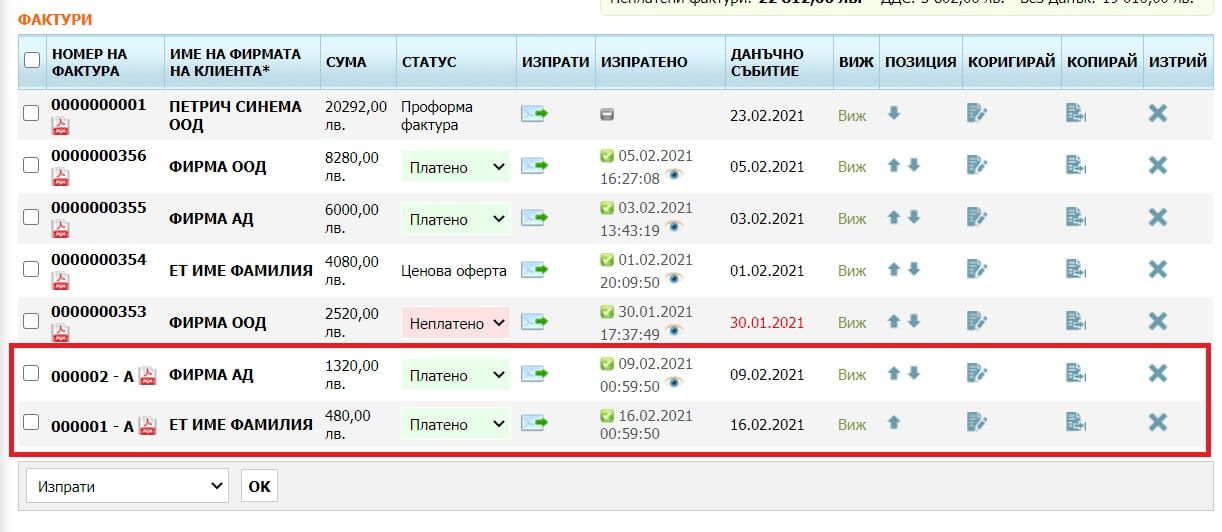Move invoice 0000000354 down with the down arrow
Screen dimensions: 1222x532
click(913, 269)
